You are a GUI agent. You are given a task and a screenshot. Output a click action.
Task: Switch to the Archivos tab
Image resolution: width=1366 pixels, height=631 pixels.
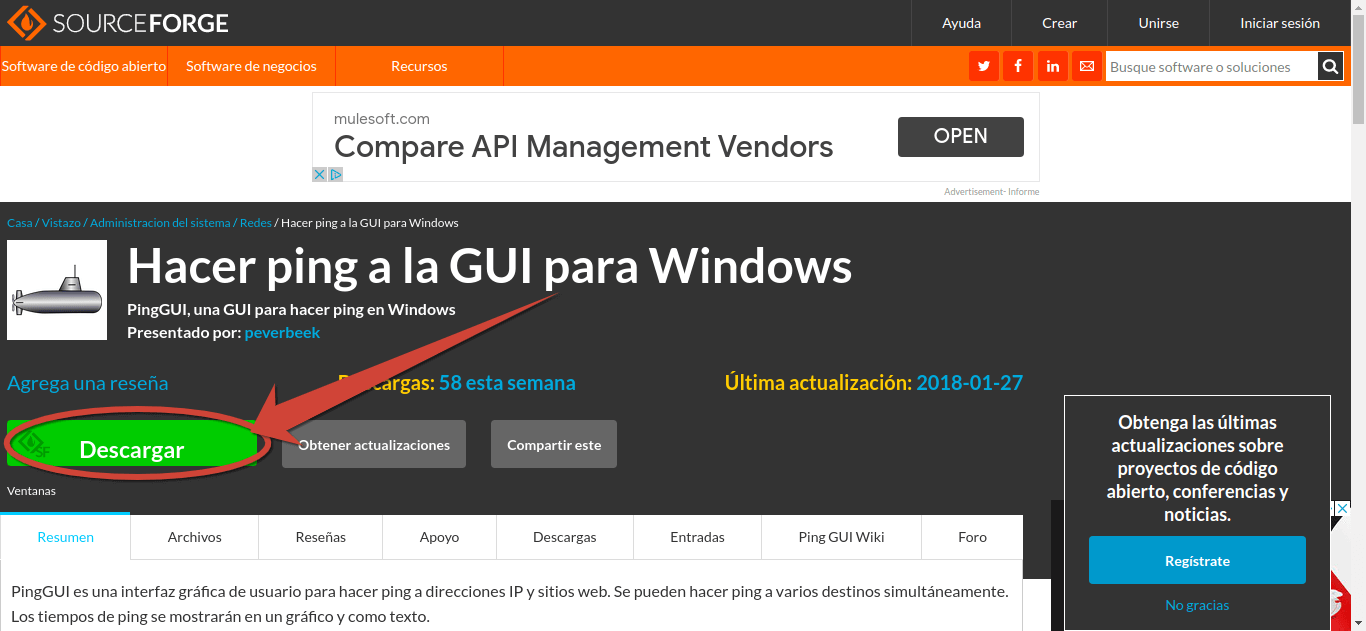[193, 537]
